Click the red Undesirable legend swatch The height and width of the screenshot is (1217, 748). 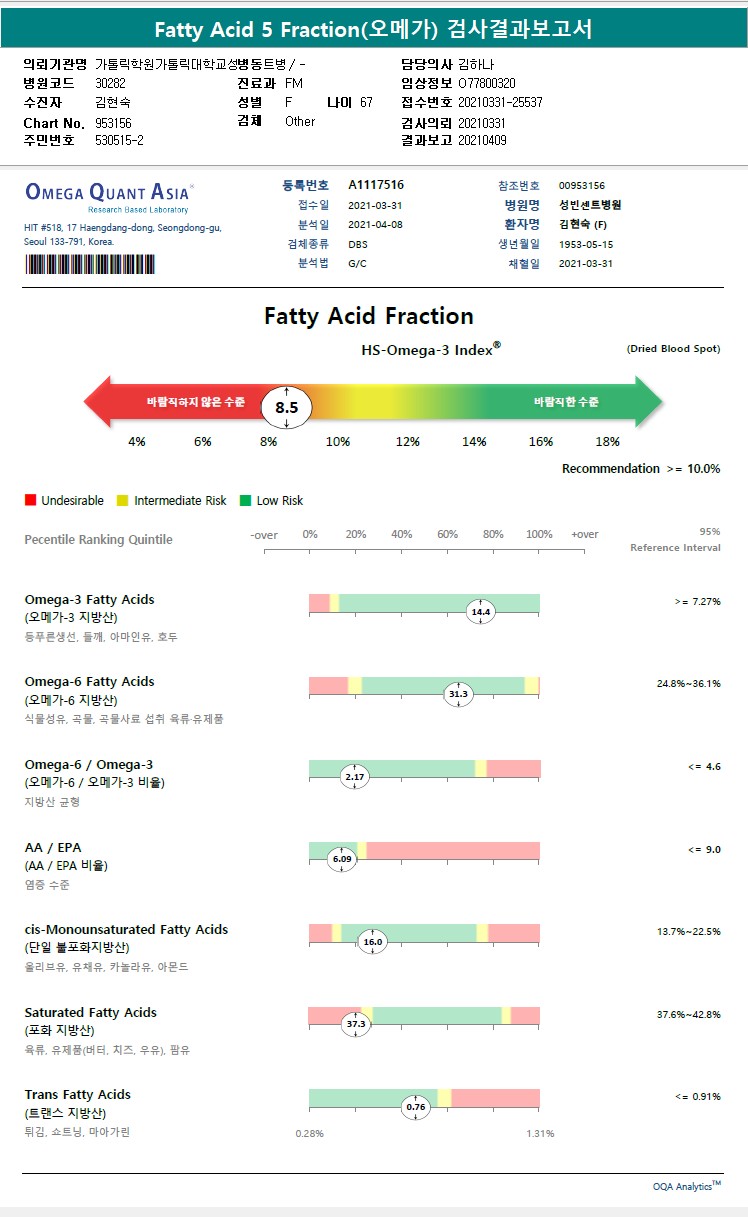pyautogui.click(x=30, y=500)
